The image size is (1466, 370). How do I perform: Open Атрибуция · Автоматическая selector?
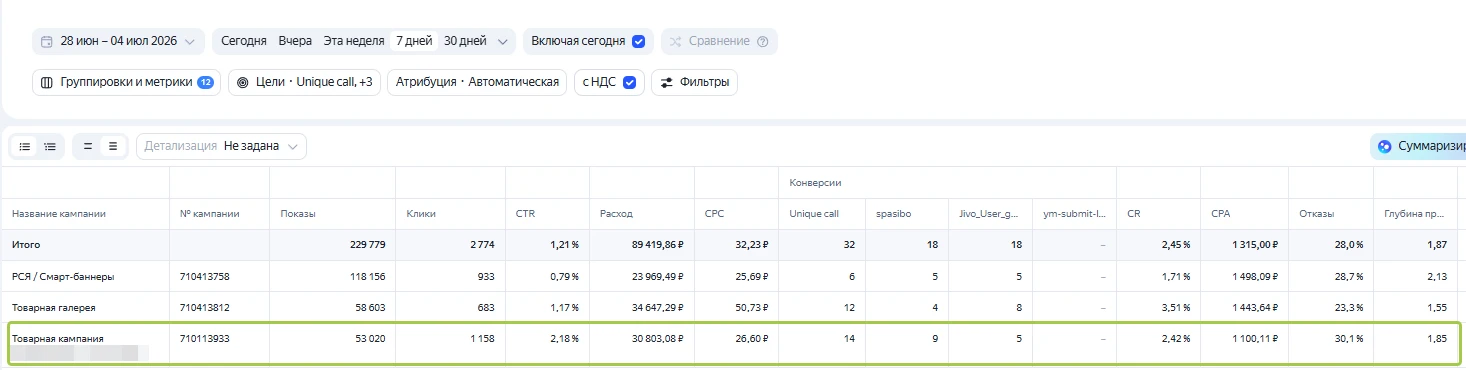[x=477, y=82]
